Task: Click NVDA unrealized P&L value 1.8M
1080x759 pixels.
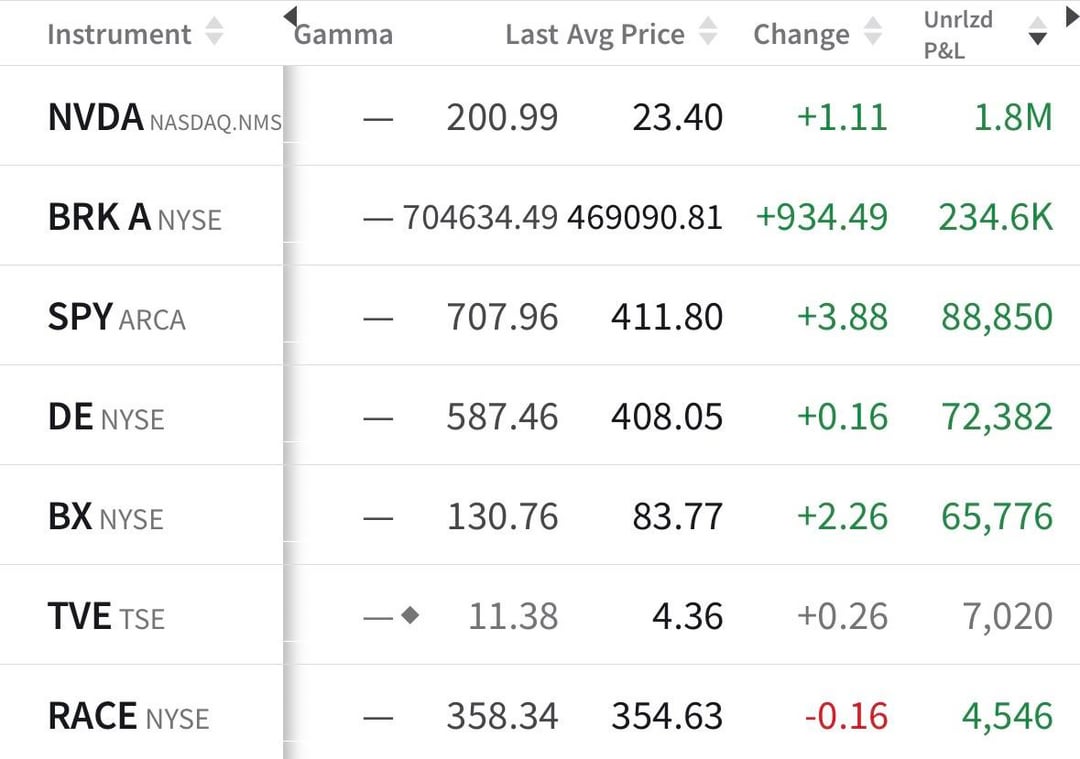Action: (x=1013, y=118)
